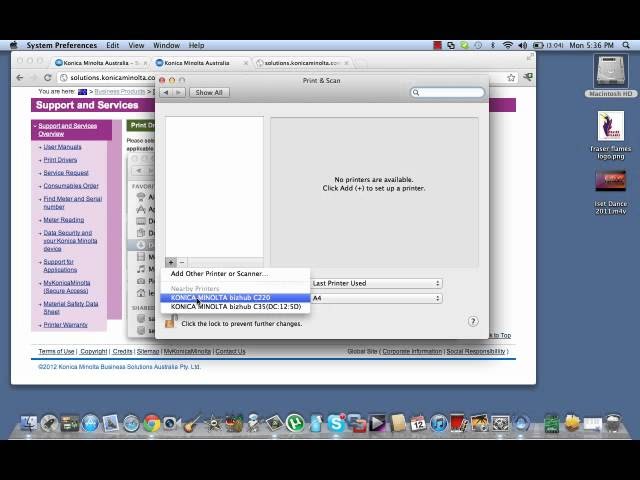Open Meter Reading link
640x480 pixels.
click(x=64, y=220)
